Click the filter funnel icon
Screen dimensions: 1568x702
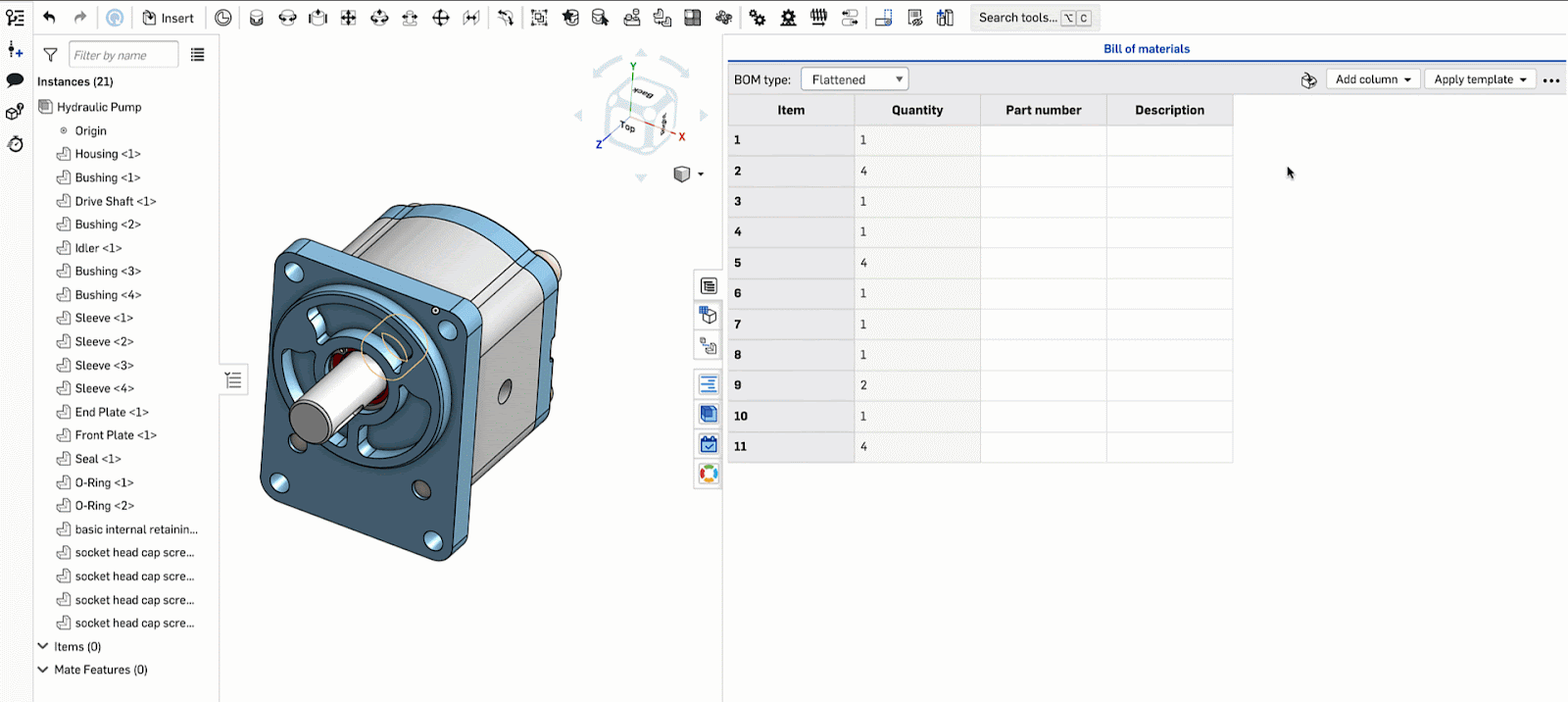[50, 55]
